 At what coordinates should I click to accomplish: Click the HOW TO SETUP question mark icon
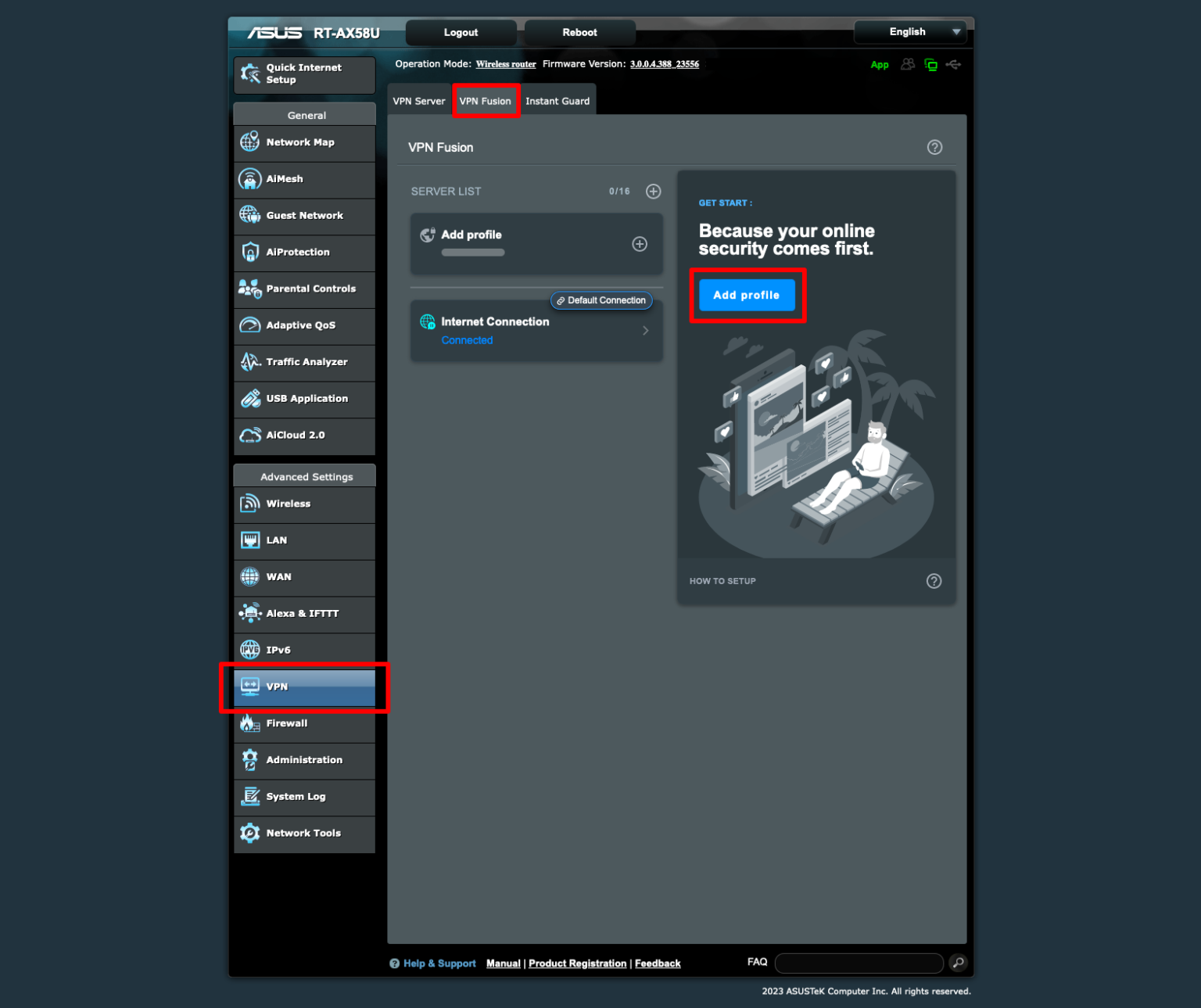pos(934,581)
